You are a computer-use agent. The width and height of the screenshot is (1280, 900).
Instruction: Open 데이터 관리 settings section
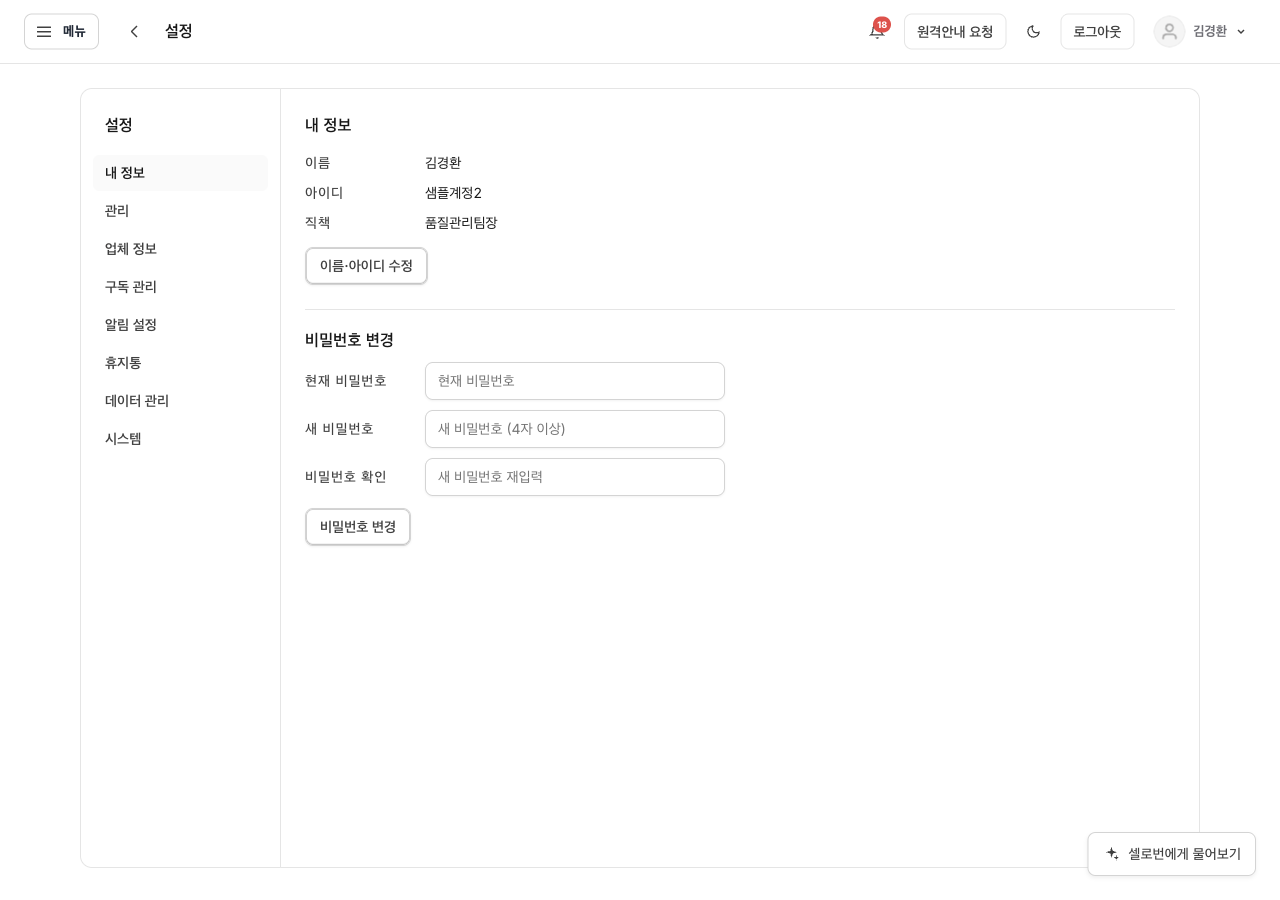[x=180, y=401]
